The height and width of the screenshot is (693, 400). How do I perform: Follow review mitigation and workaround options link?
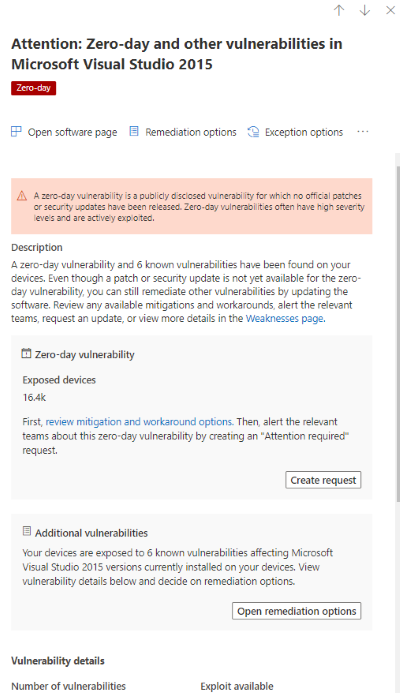coord(139,422)
